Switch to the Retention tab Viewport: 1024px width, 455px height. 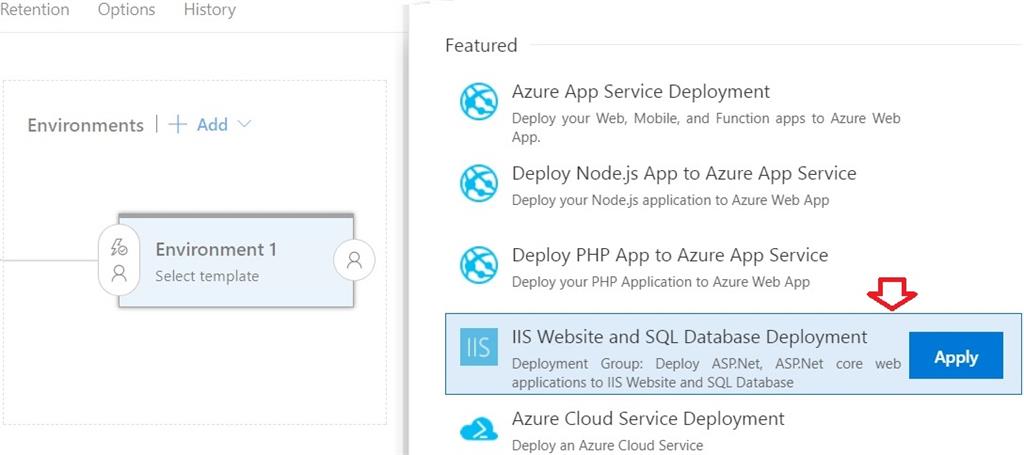point(35,10)
